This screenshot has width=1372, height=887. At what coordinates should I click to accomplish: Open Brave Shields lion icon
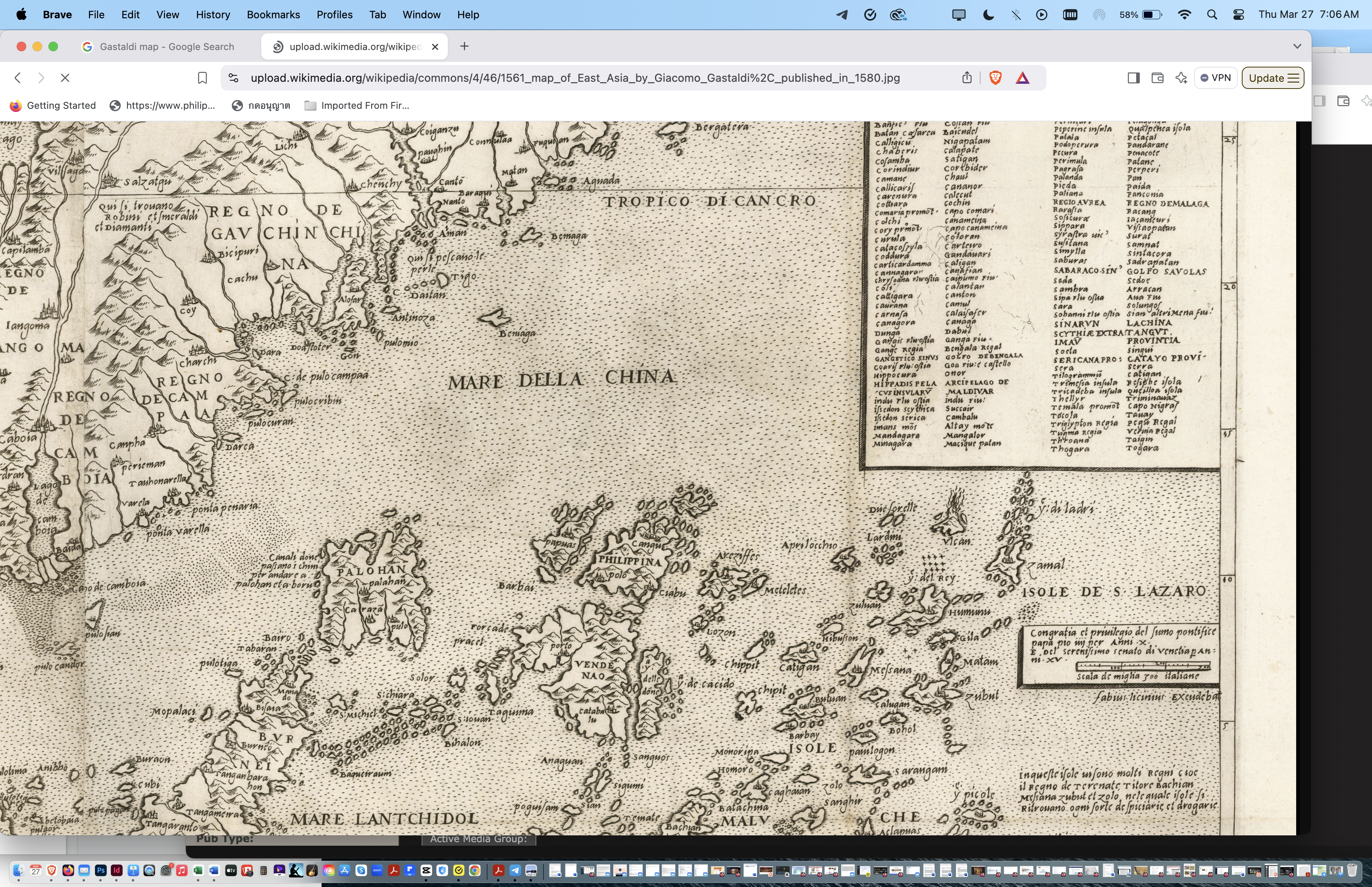pos(995,78)
